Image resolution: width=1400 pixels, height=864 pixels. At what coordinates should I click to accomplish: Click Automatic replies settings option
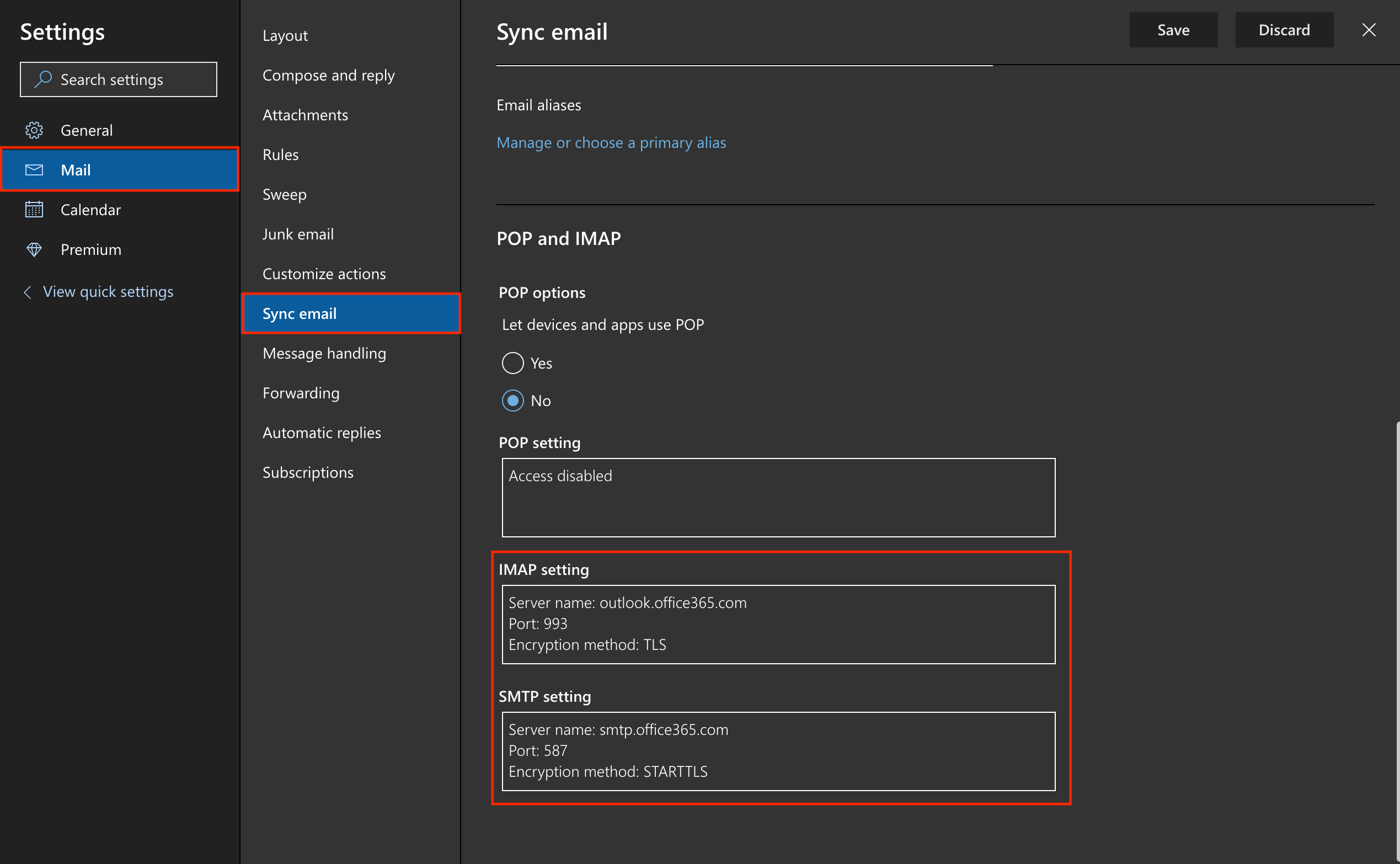click(x=322, y=432)
